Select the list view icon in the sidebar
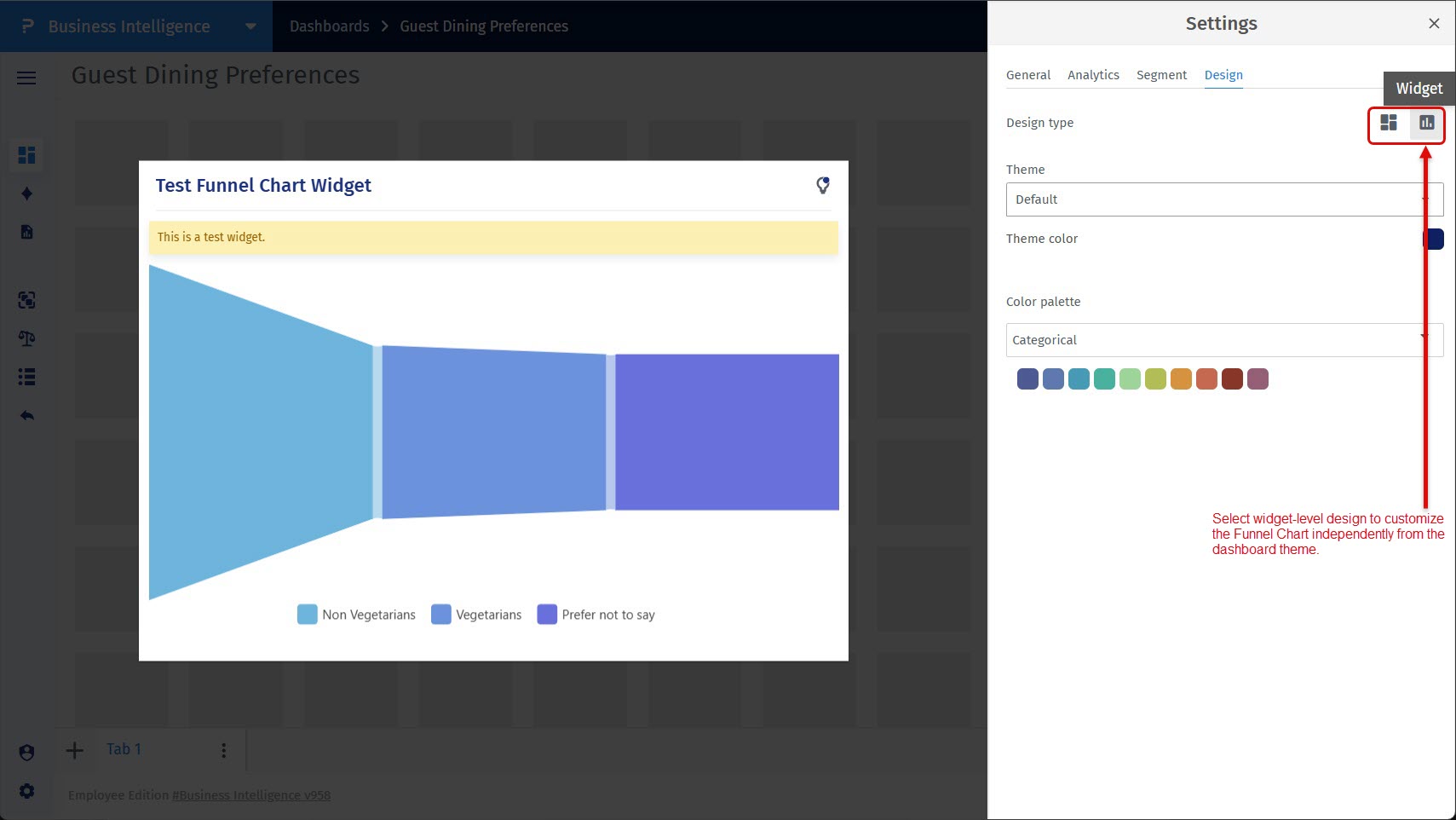This screenshot has width=1456, height=820. coord(26,376)
